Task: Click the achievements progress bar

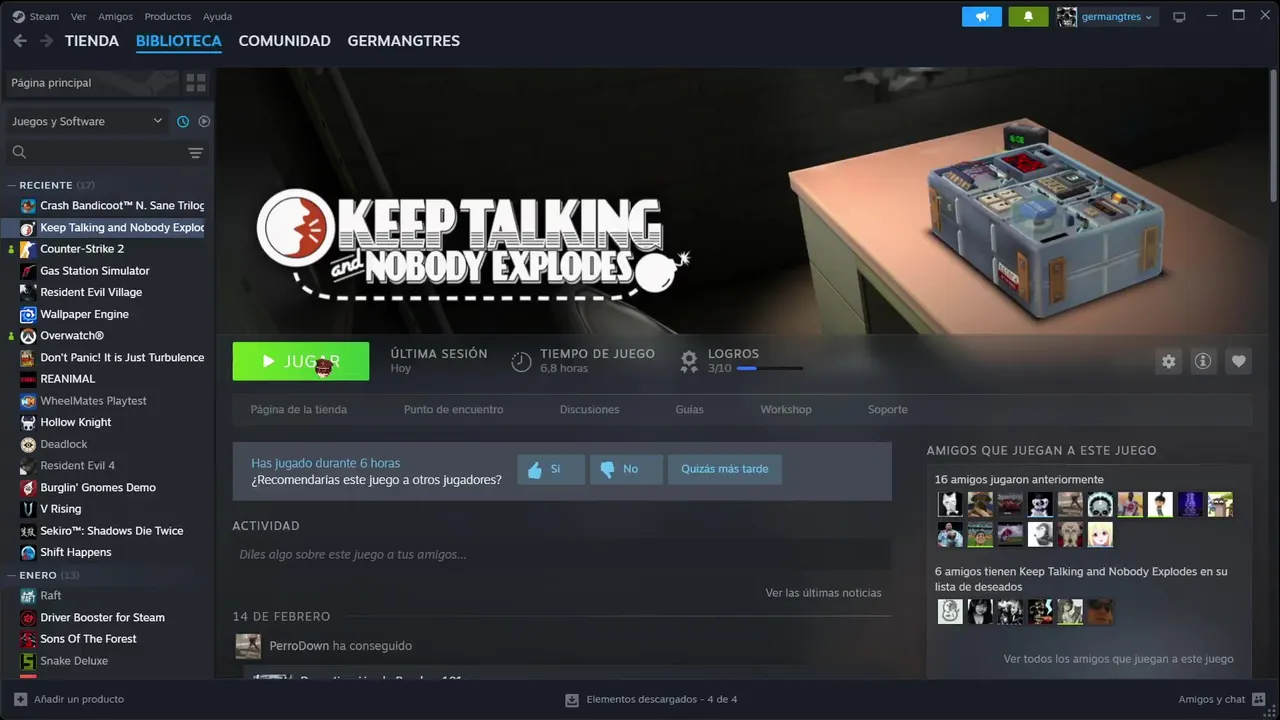Action: tap(770, 369)
